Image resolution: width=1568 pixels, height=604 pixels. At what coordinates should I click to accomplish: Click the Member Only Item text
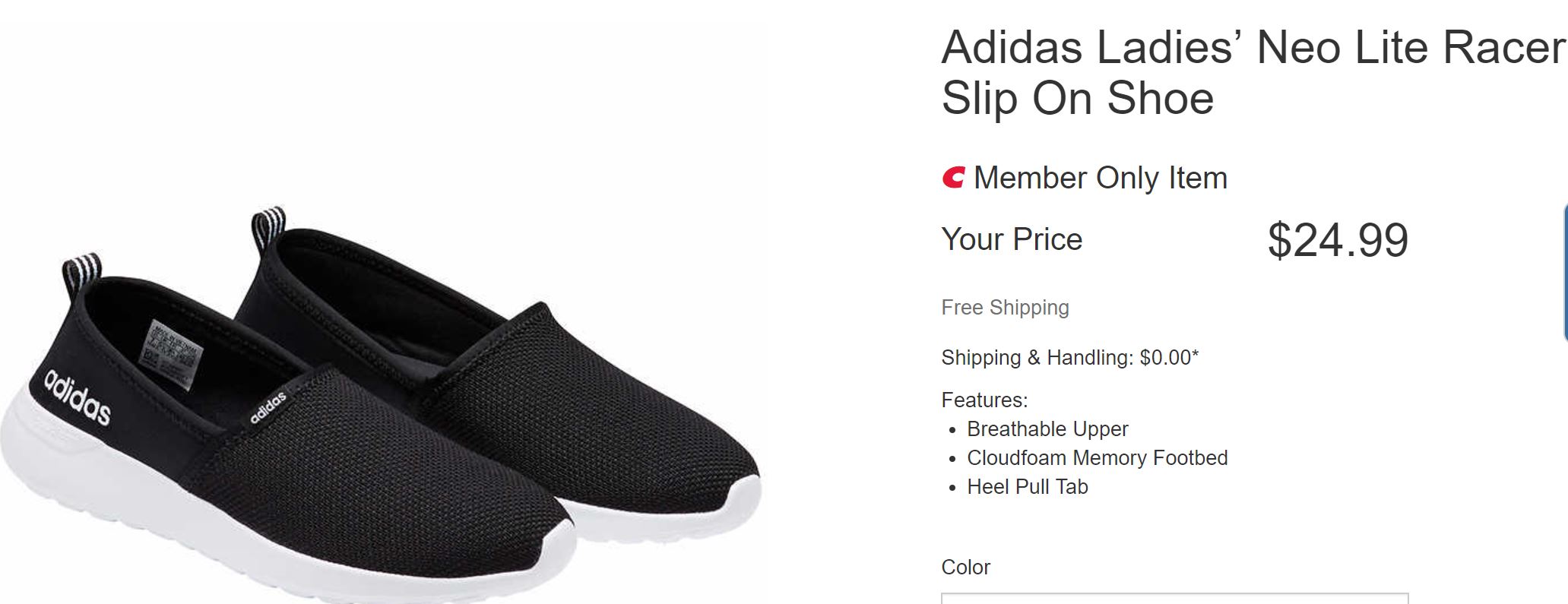pos(1100,178)
